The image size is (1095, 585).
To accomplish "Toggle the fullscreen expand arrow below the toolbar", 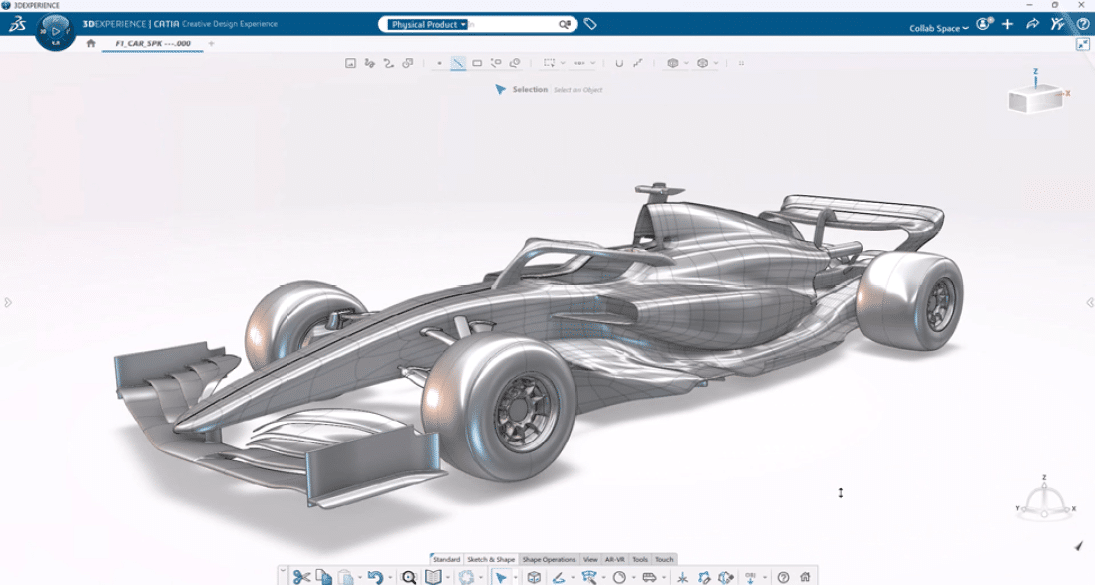I will (x=1083, y=44).
